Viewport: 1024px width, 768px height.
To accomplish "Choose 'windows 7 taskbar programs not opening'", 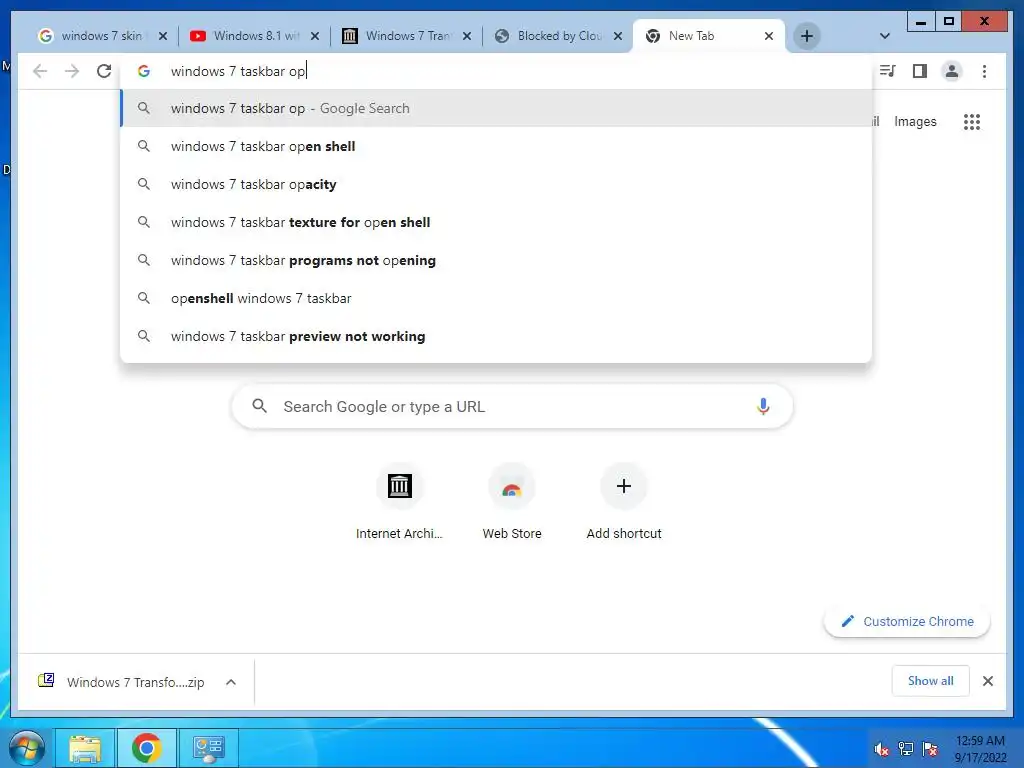I will [x=496, y=260].
